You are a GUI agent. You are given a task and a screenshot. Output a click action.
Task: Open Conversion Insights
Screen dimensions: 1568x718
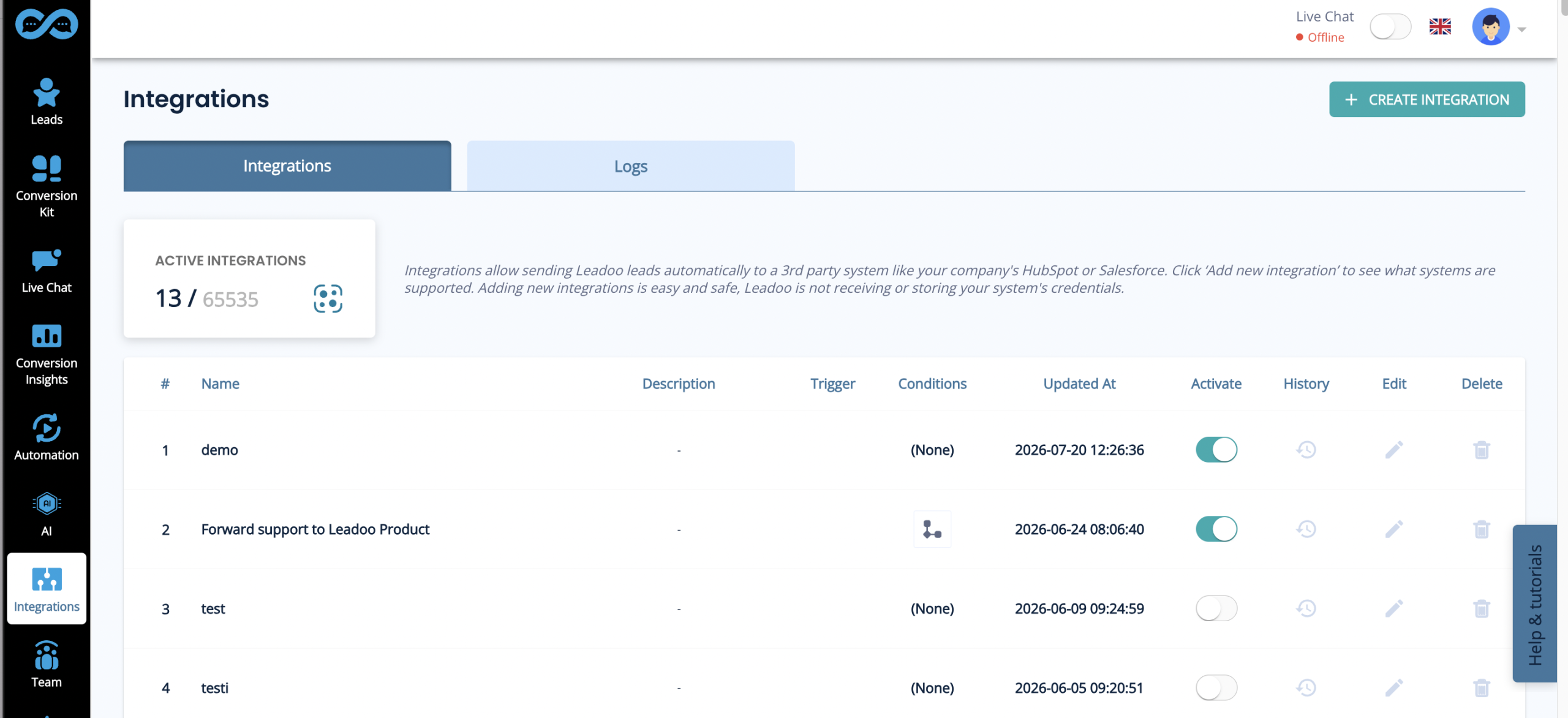click(x=47, y=354)
